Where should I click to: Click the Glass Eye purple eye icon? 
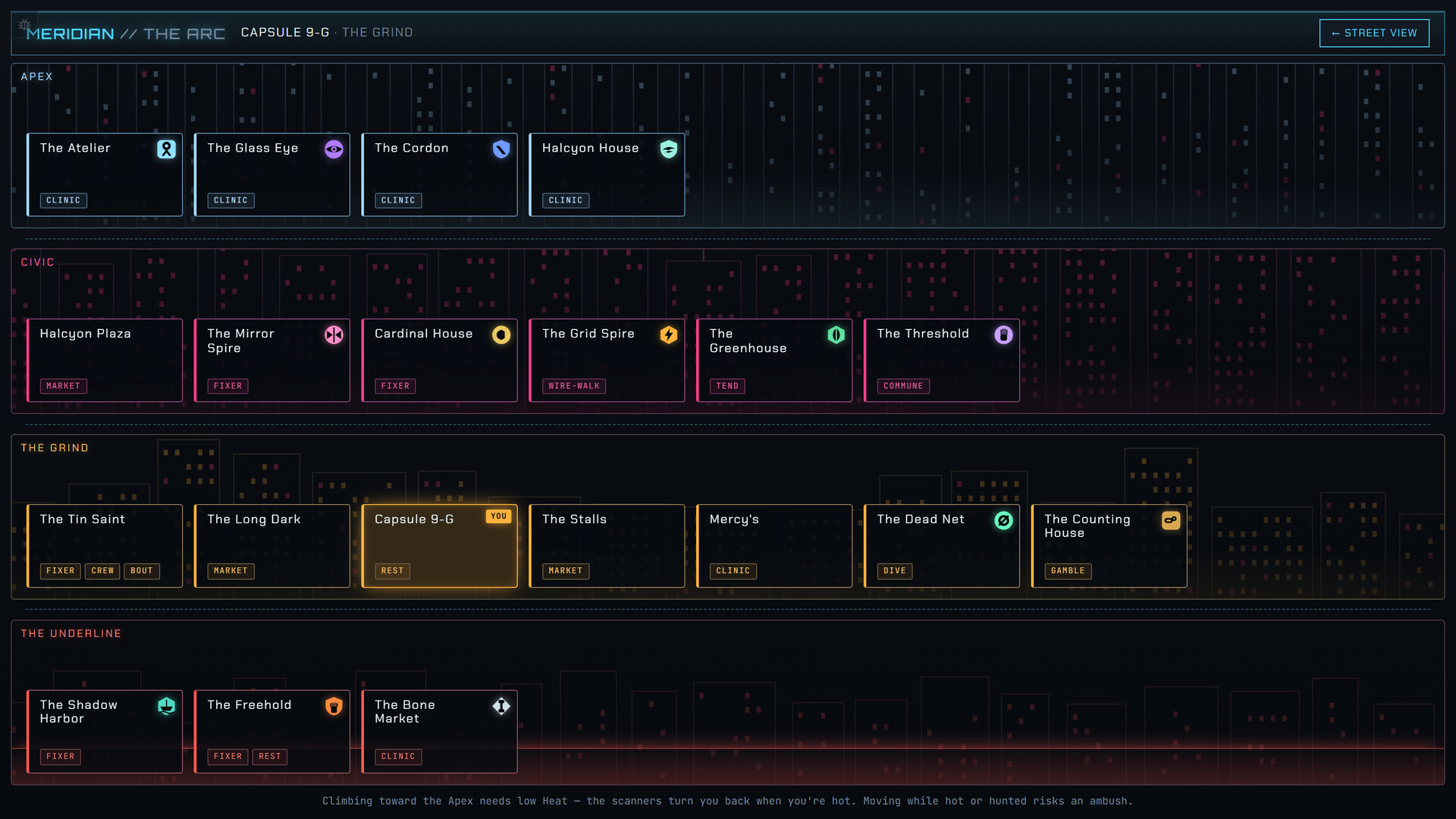point(334,149)
